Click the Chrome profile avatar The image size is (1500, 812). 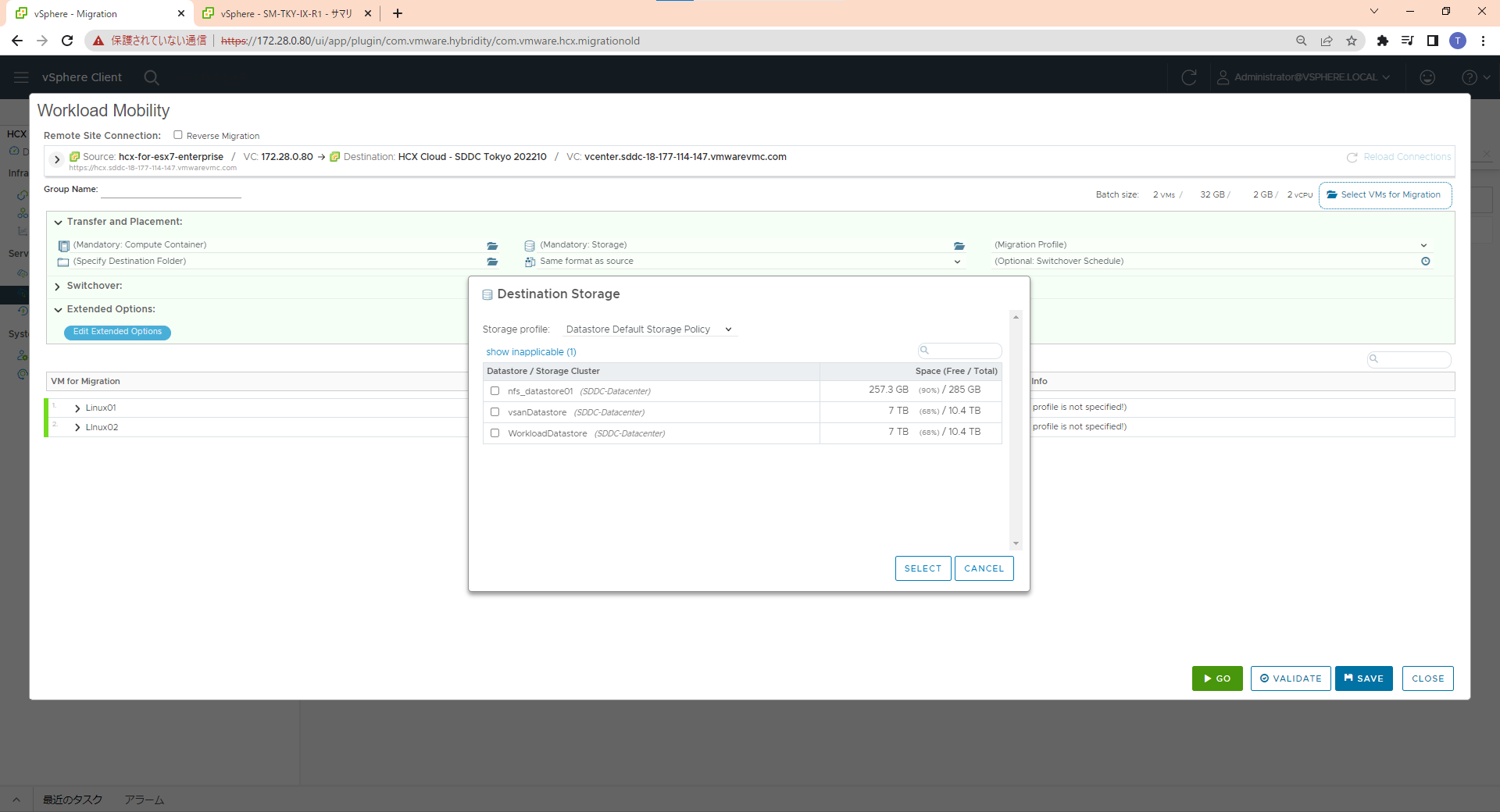(1458, 41)
